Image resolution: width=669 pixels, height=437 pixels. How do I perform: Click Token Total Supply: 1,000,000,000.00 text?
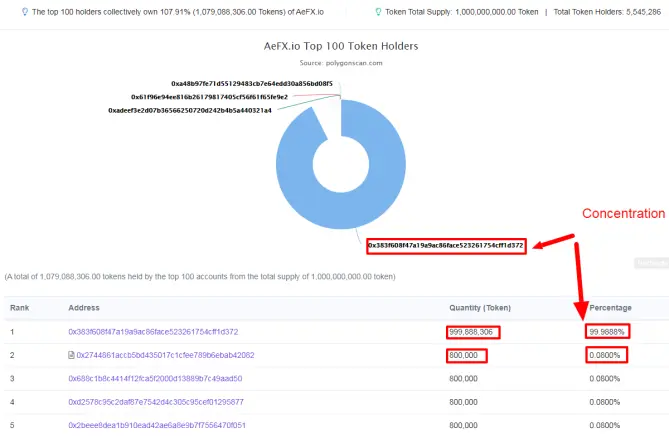point(462,12)
